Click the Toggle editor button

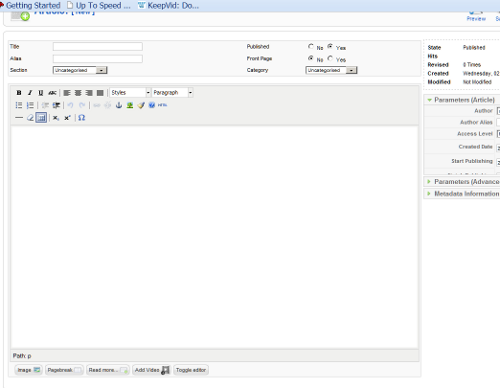pos(191,370)
